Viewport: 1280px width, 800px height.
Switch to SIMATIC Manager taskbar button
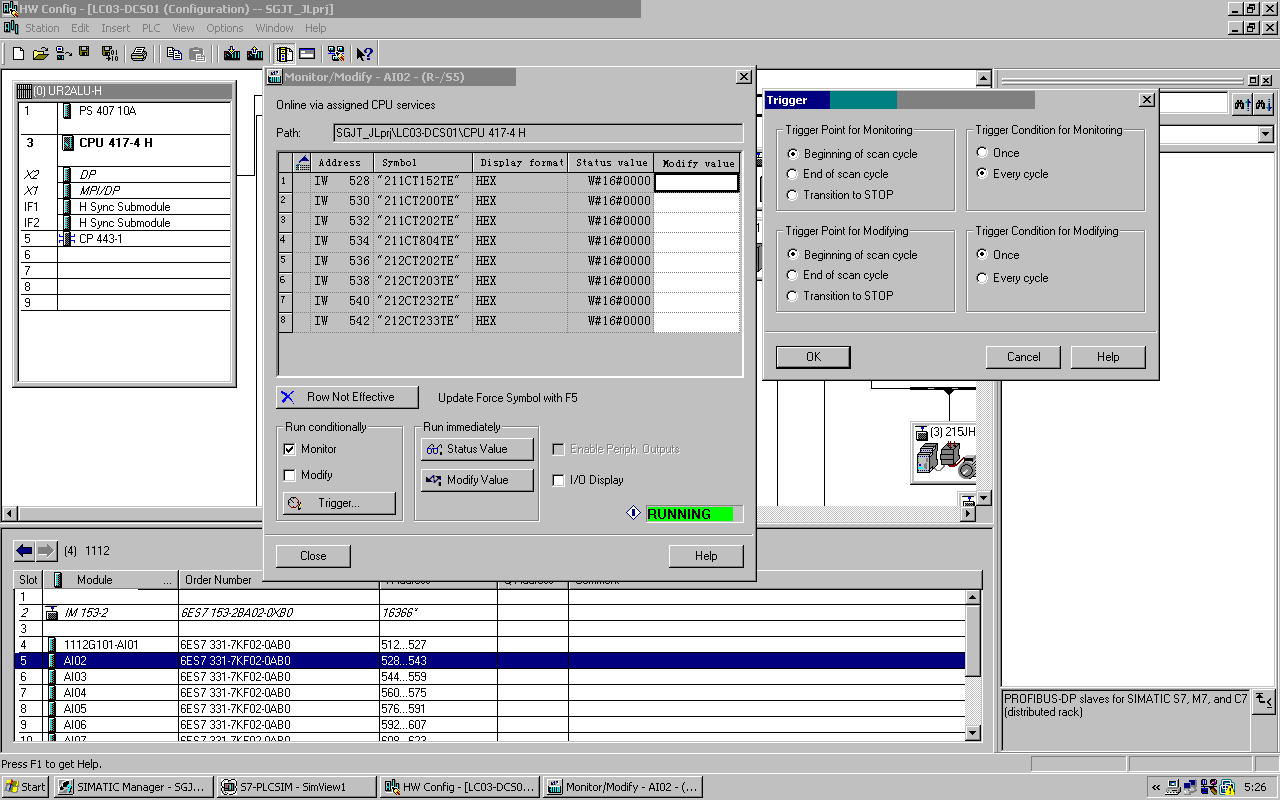(133, 787)
